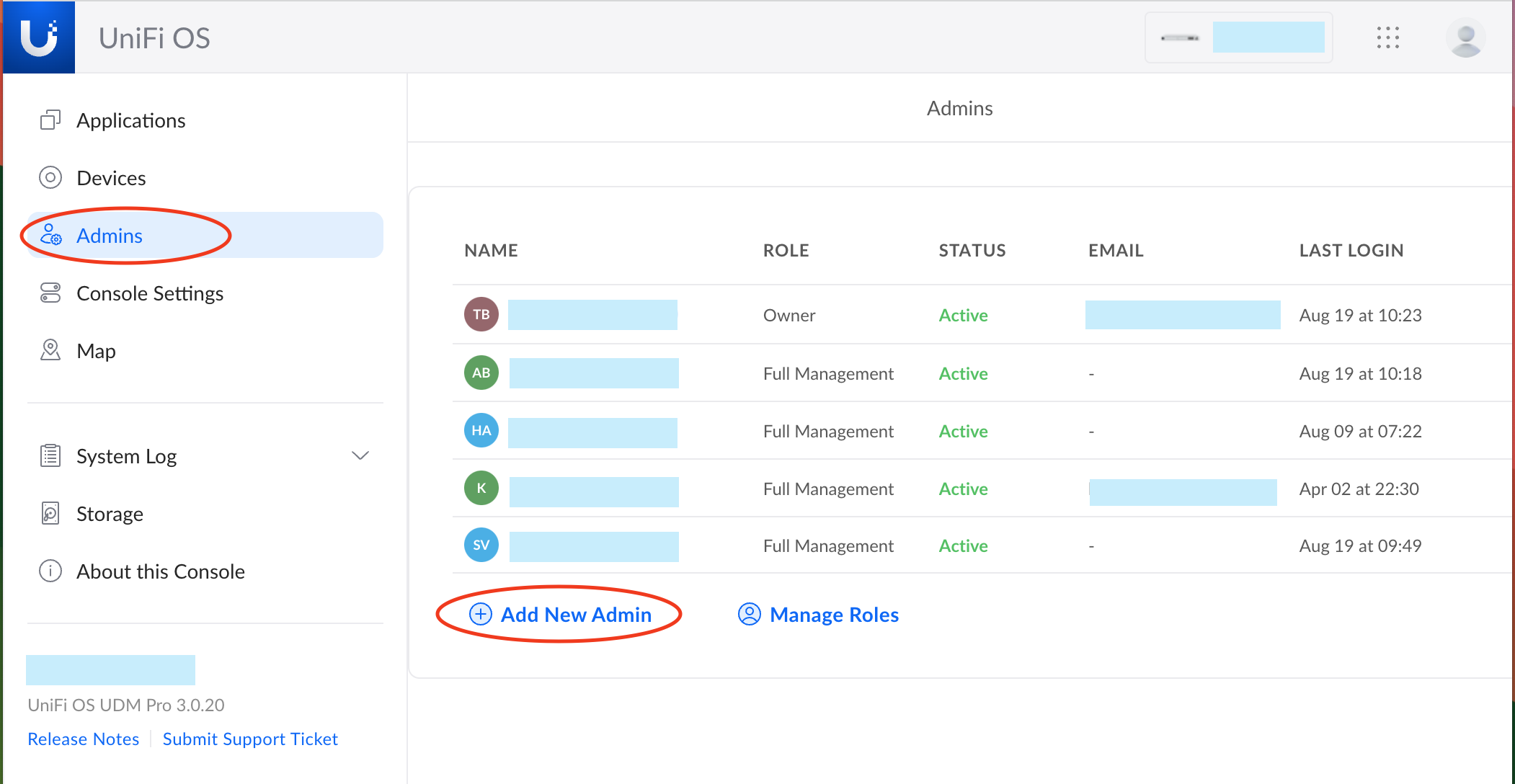Open the console device selector

1238,37
